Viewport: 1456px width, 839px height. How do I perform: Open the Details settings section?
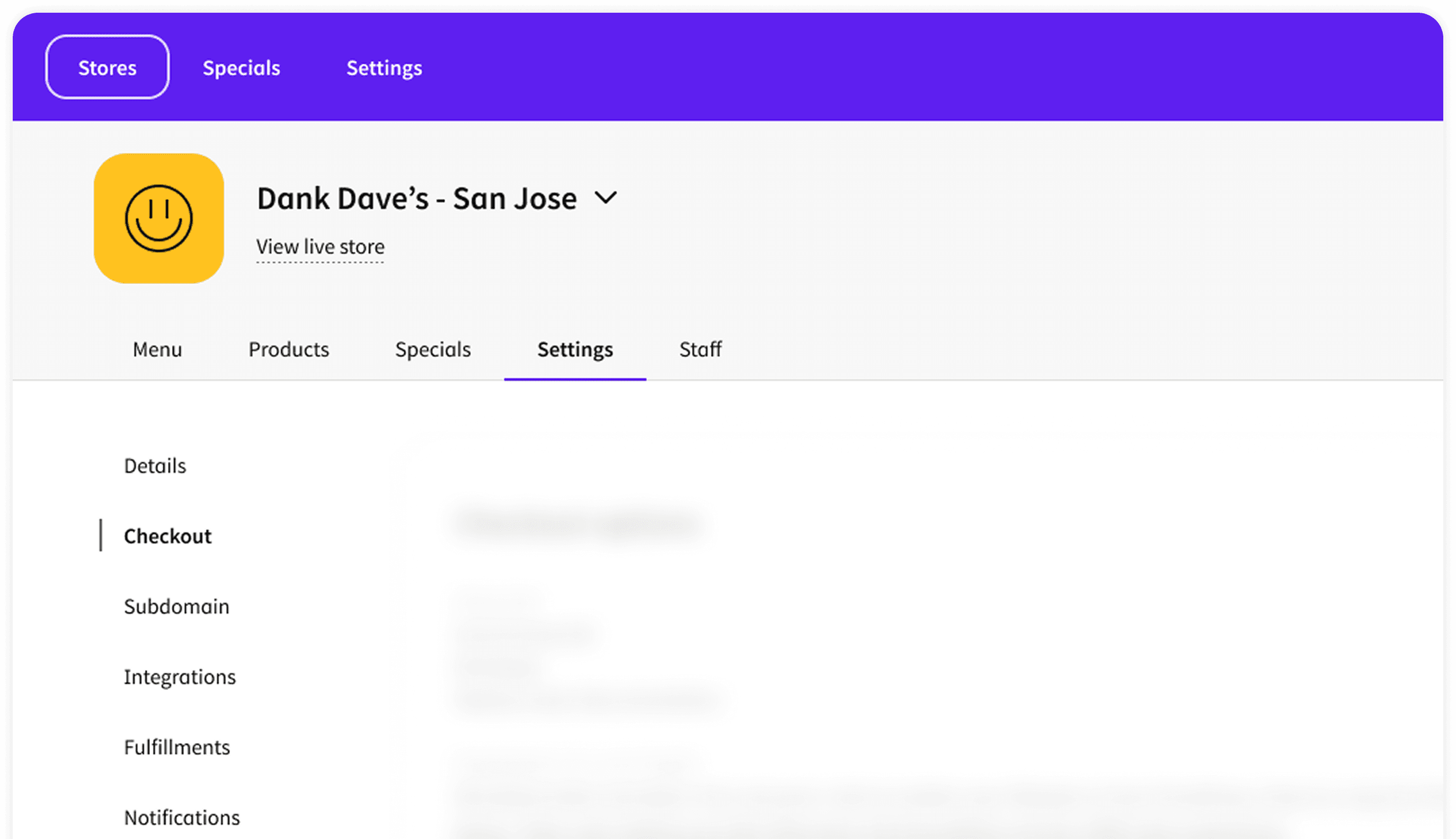click(155, 466)
